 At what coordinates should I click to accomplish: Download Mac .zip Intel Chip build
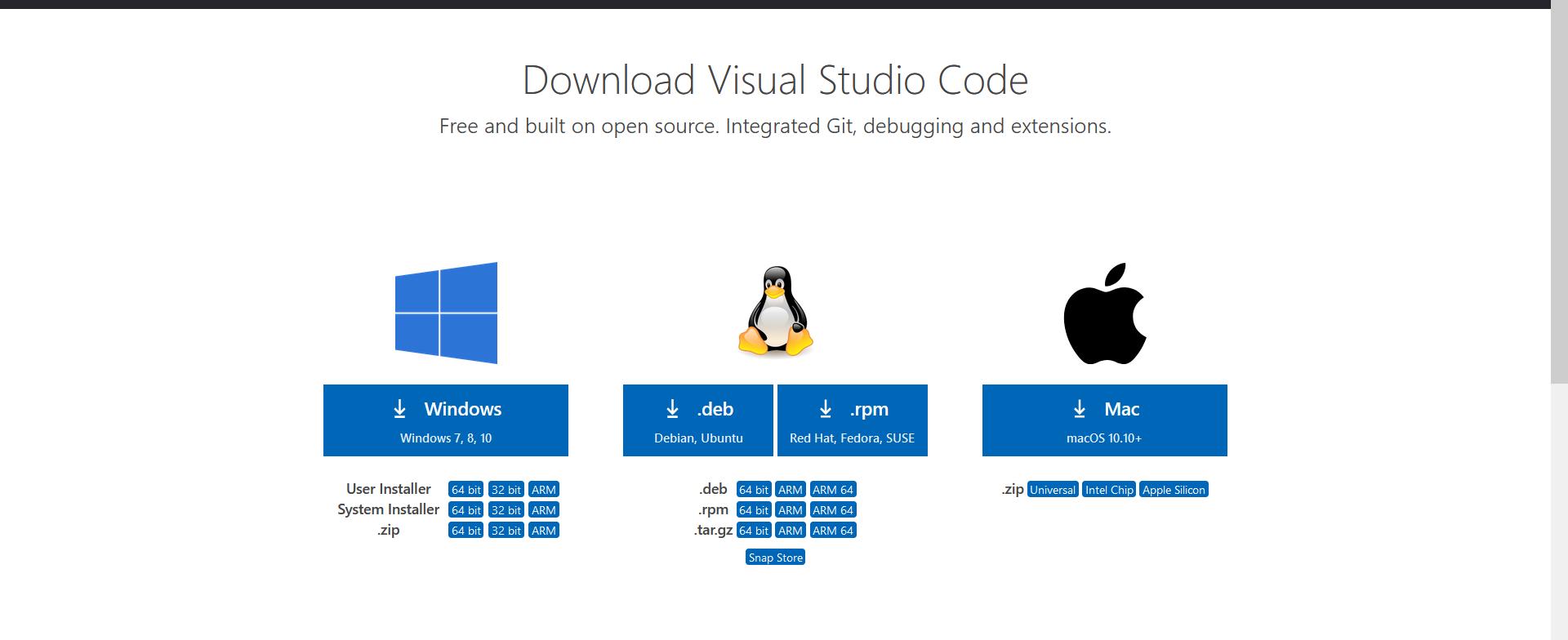click(1109, 490)
